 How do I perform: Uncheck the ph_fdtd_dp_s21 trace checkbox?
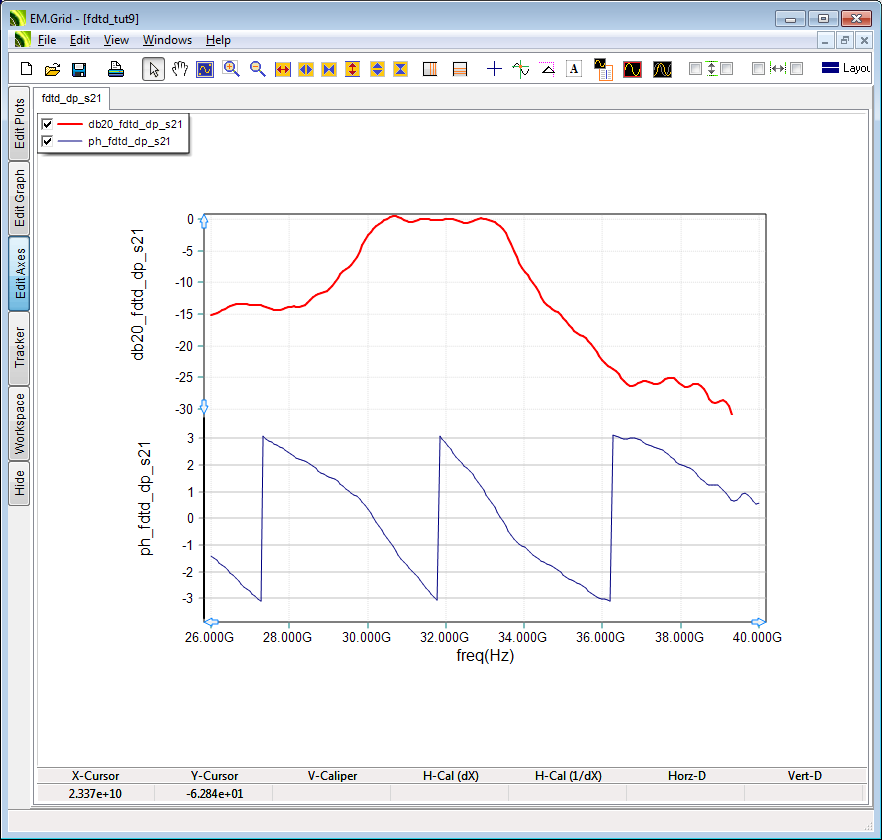click(x=47, y=142)
